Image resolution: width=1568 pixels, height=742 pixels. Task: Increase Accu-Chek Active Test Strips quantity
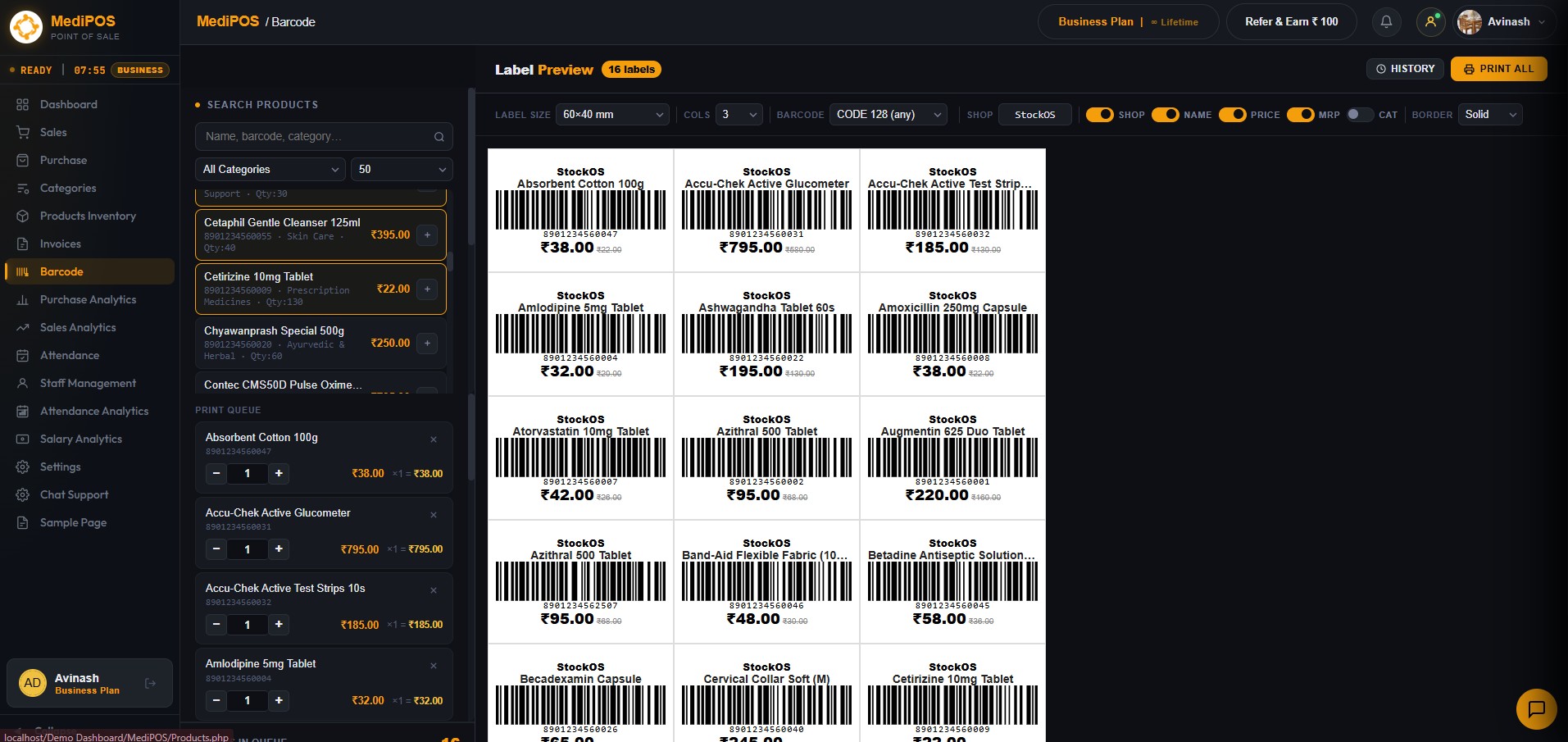click(279, 624)
